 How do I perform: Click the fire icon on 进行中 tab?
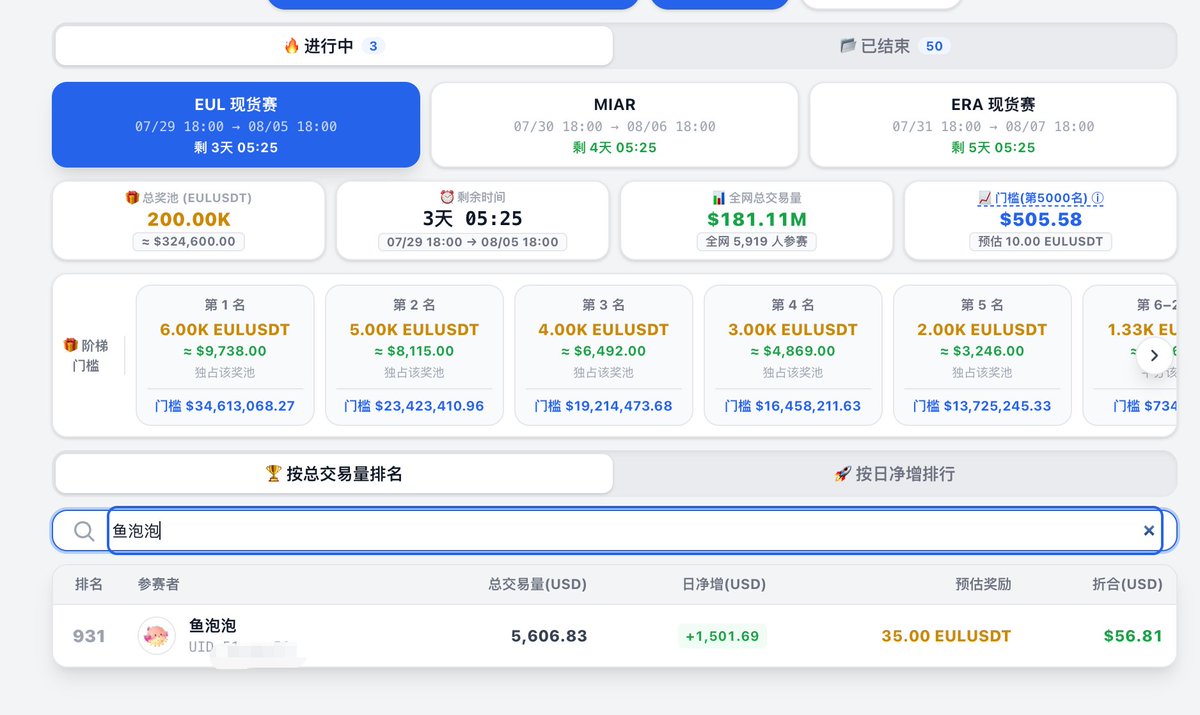pyautogui.click(x=291, y=46)
